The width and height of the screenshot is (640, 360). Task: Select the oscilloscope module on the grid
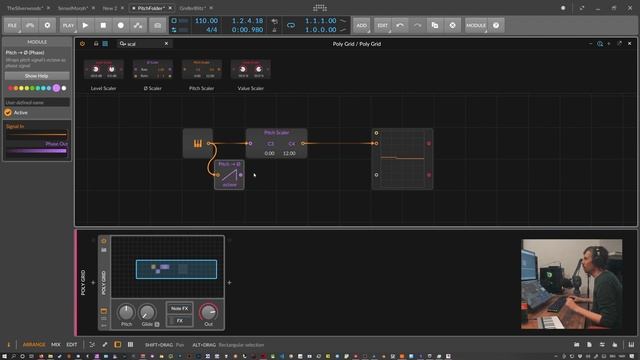[x=402, y=159]
